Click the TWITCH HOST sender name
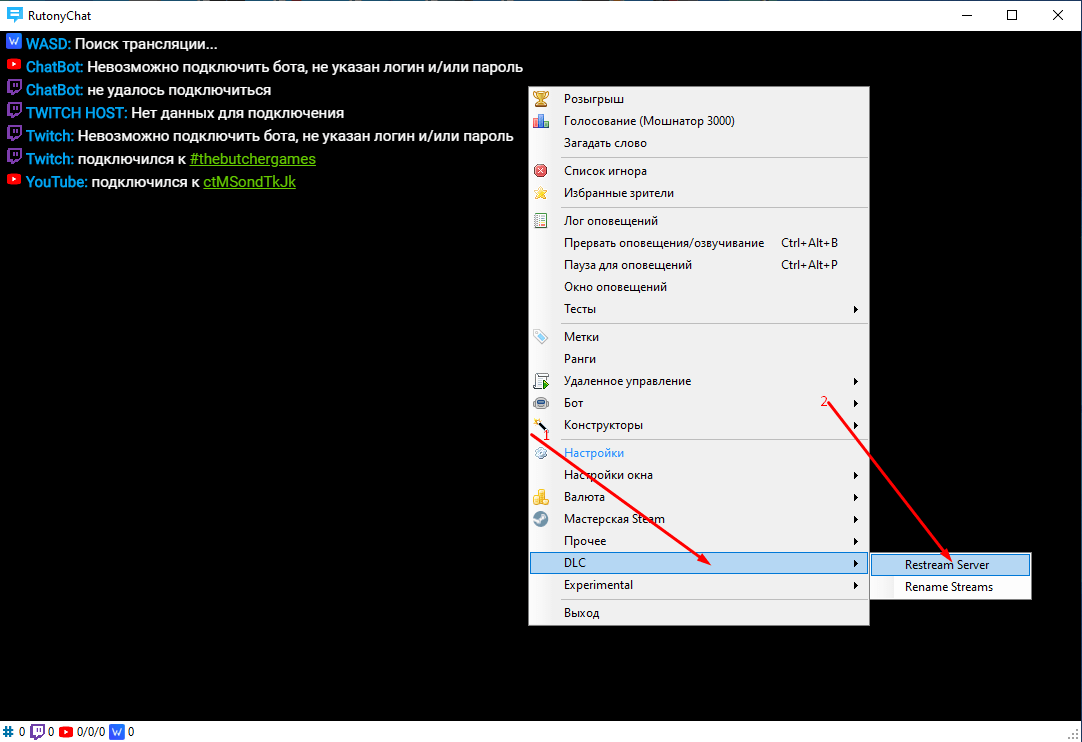This screenshot has width=1082, height=742. point(77,113)
